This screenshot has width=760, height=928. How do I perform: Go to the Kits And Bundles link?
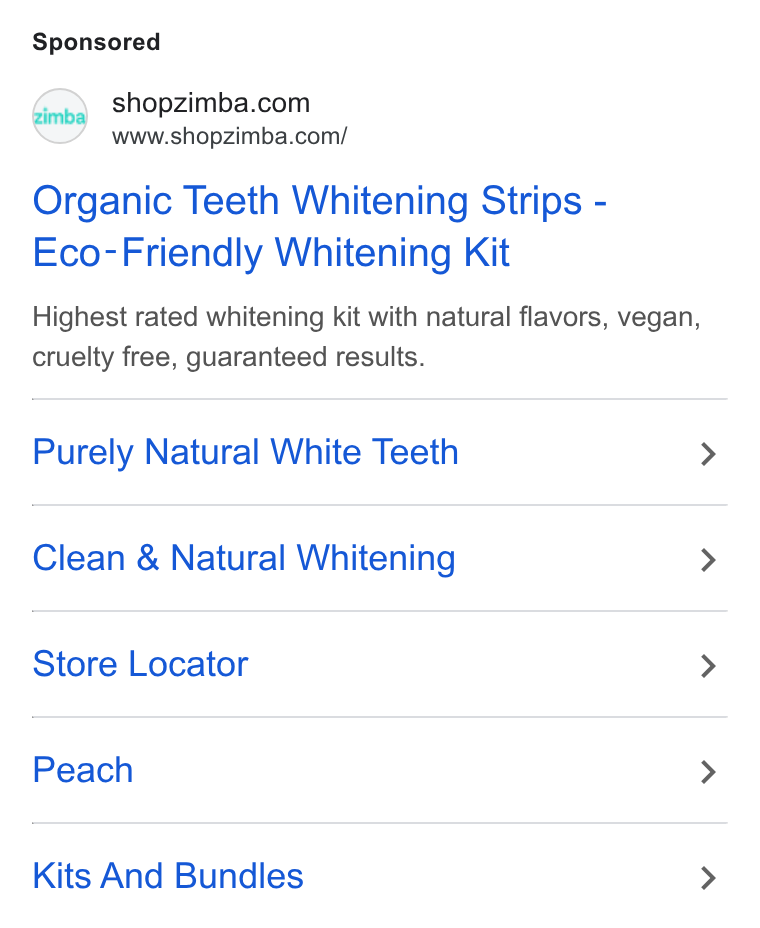point(168,876)
